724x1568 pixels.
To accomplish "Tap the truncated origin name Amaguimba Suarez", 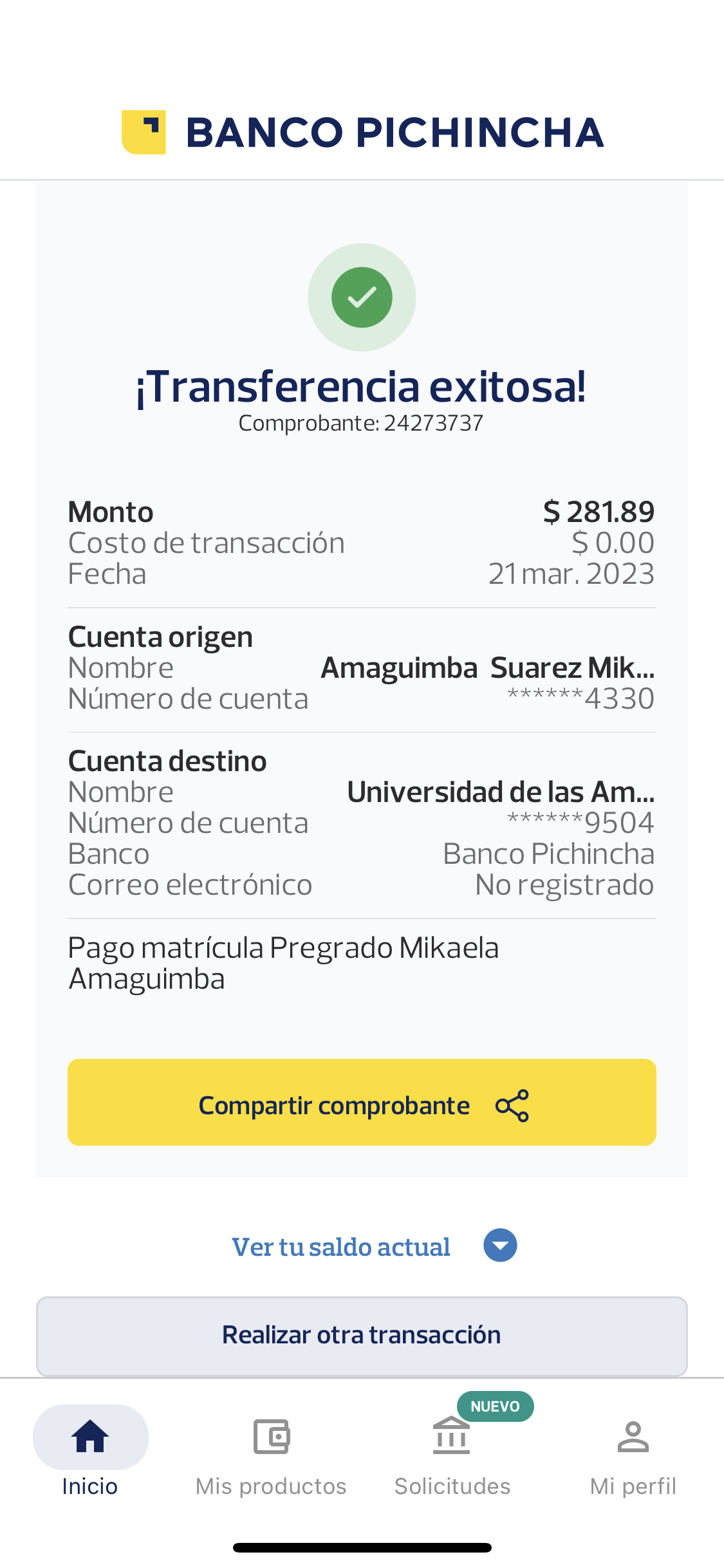I will coord(488,668).
